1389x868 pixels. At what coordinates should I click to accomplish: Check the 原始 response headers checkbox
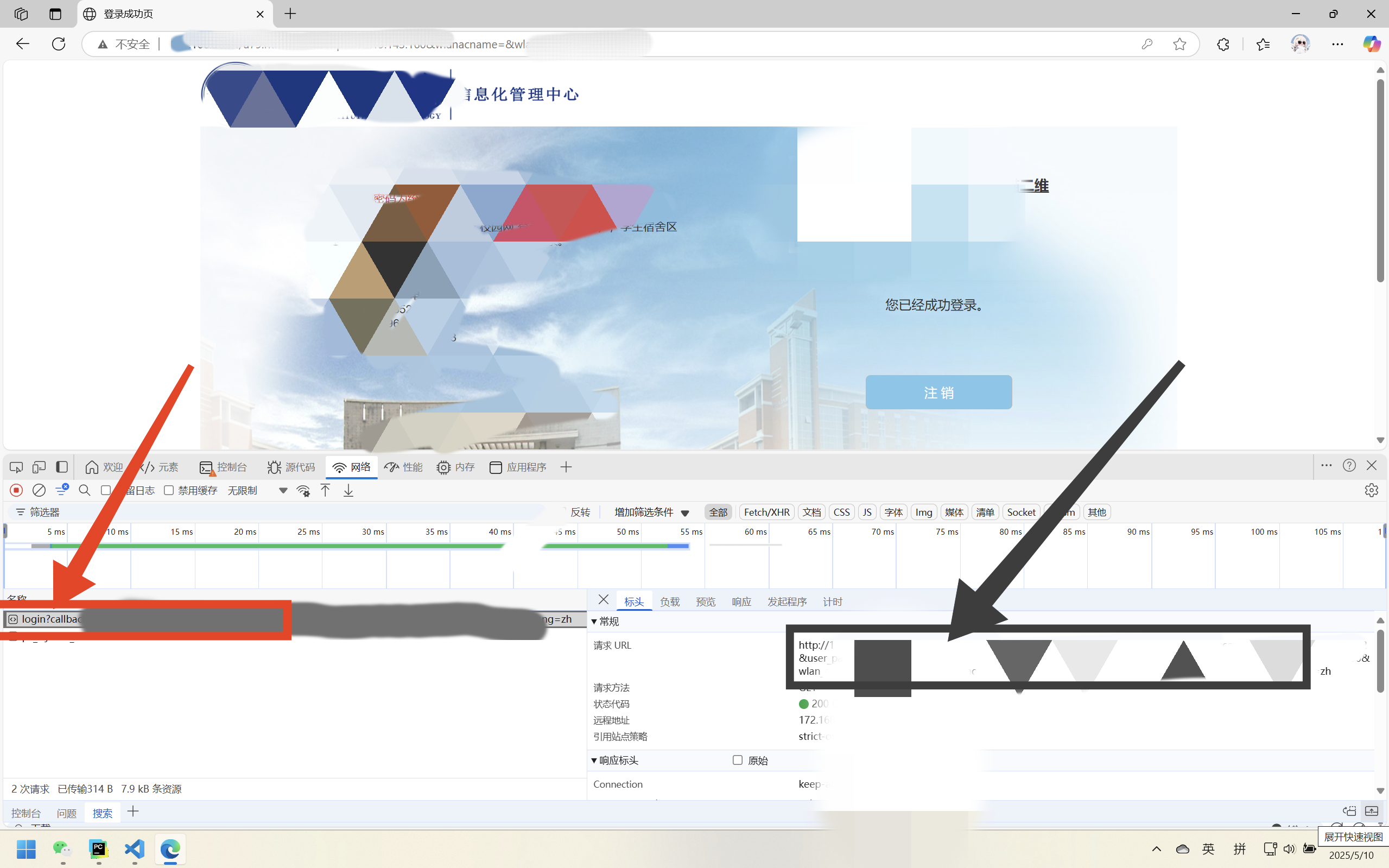738,760
